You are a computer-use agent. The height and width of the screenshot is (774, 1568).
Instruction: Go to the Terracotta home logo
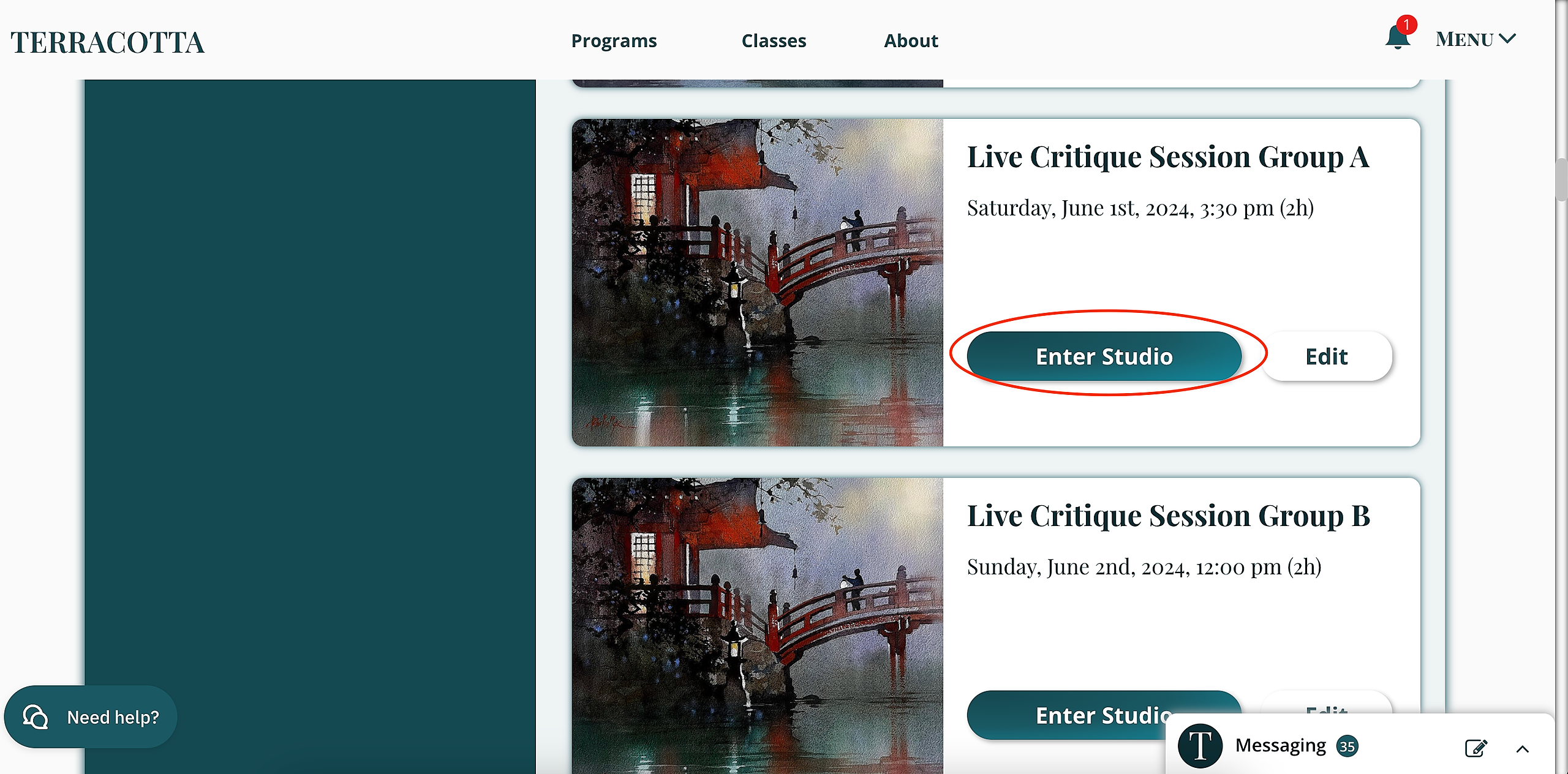[107, 42]
